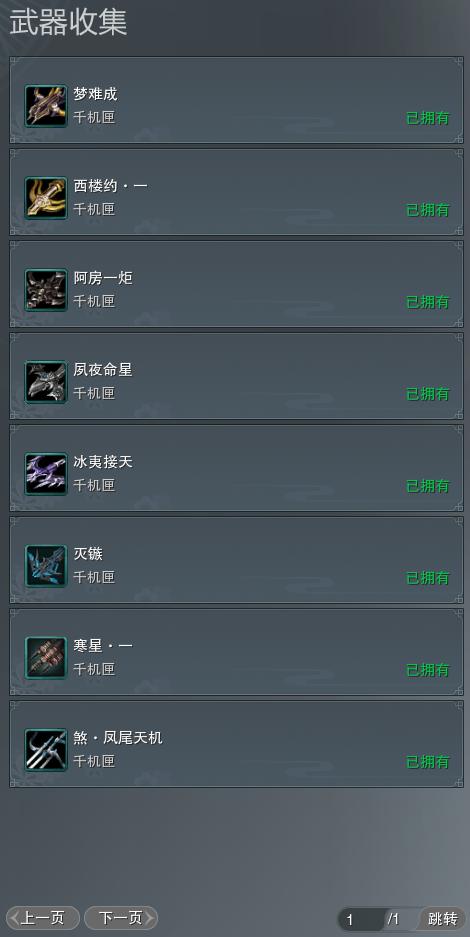Click 已拥有 status on 寒星·一 row
The image size is (470, 937).
tap(428, 670)
